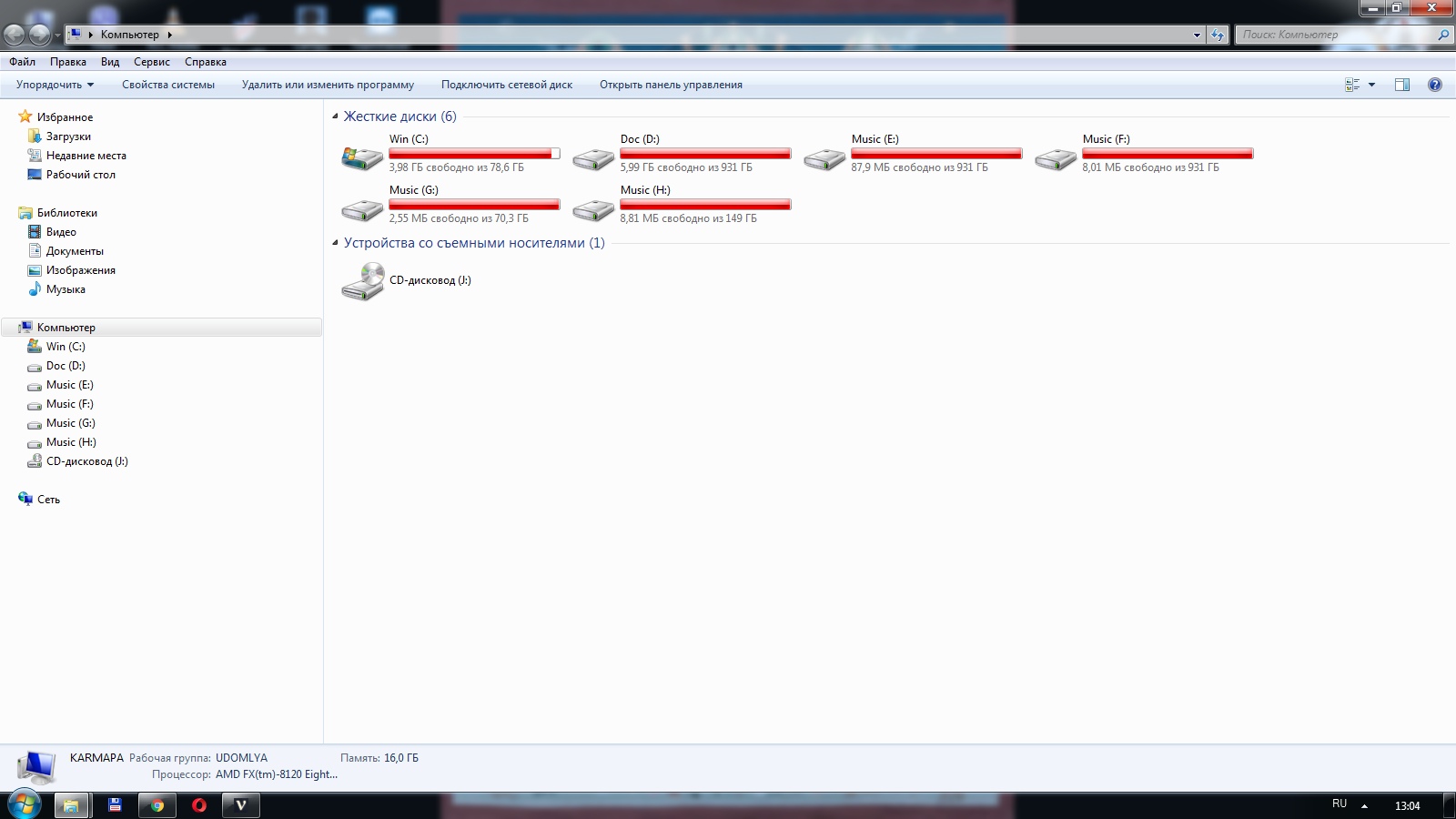Expand the Упорядочить dropdown menu
This screenshot has height=819, width=1456.
pos(55,85)
